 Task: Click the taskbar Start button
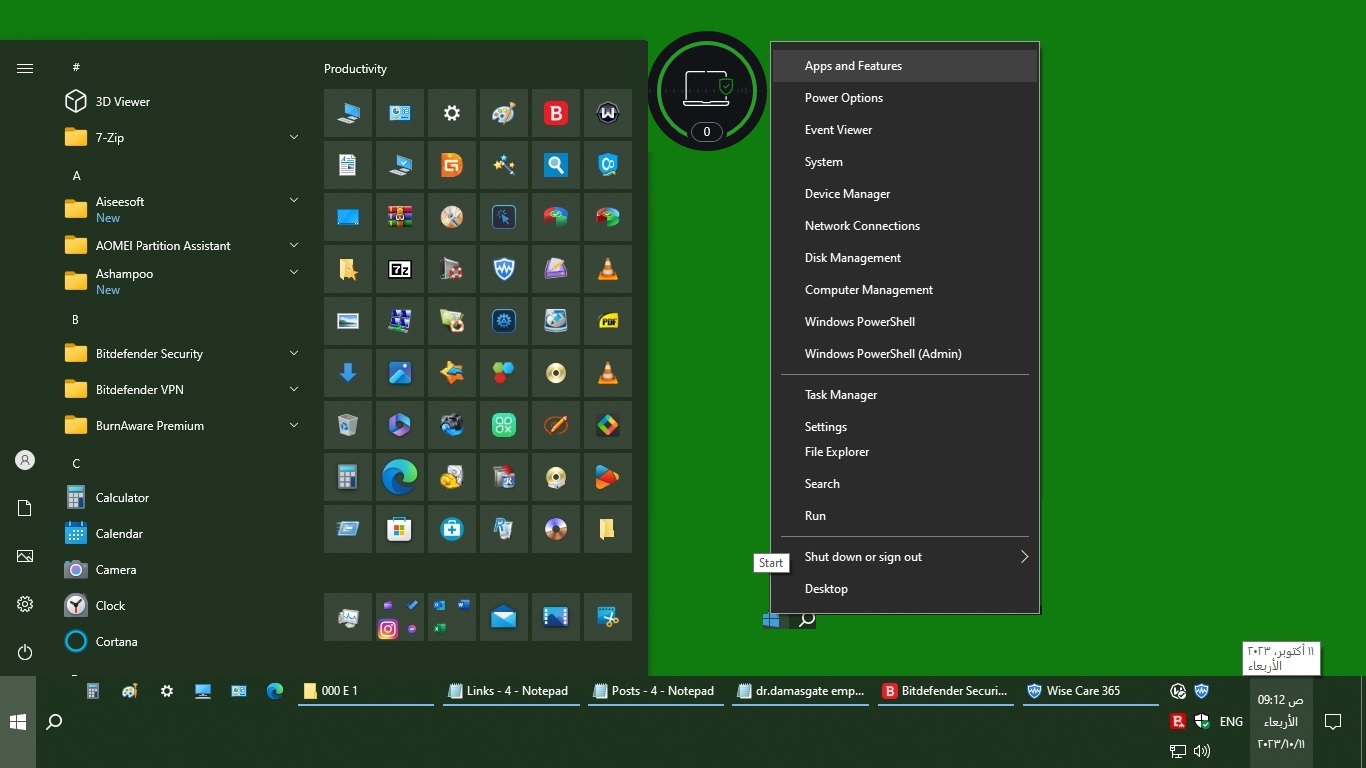(x=18, y=721)
